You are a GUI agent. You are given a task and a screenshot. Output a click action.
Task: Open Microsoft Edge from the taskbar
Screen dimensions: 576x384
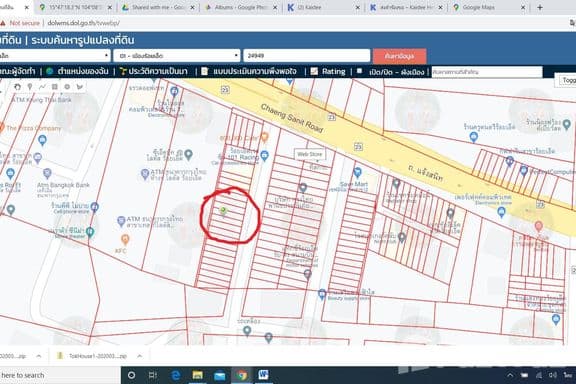(x=176, y=375)
